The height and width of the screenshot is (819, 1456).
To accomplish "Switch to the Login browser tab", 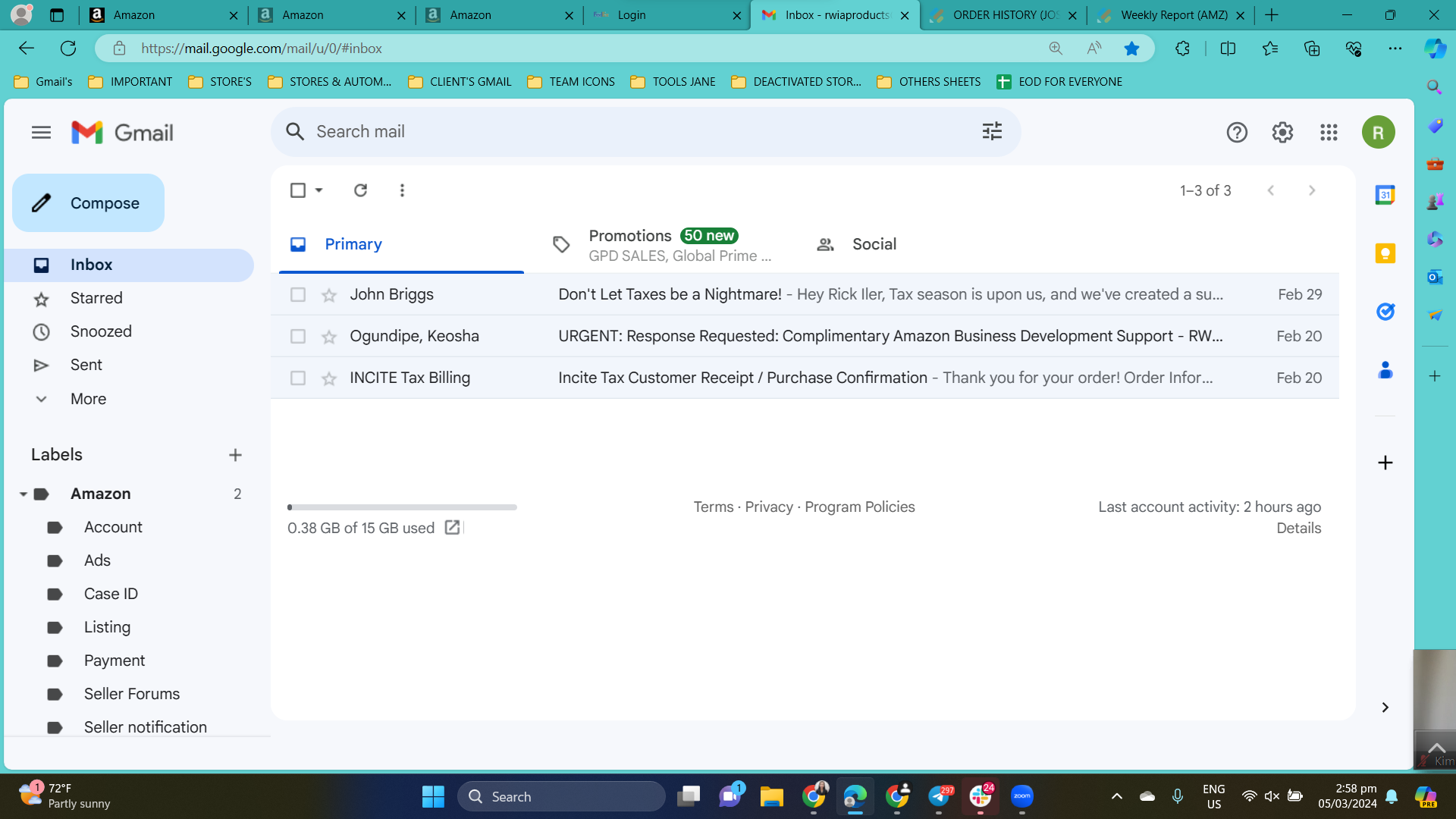I will pyautogui.click(x=667, y=15).
